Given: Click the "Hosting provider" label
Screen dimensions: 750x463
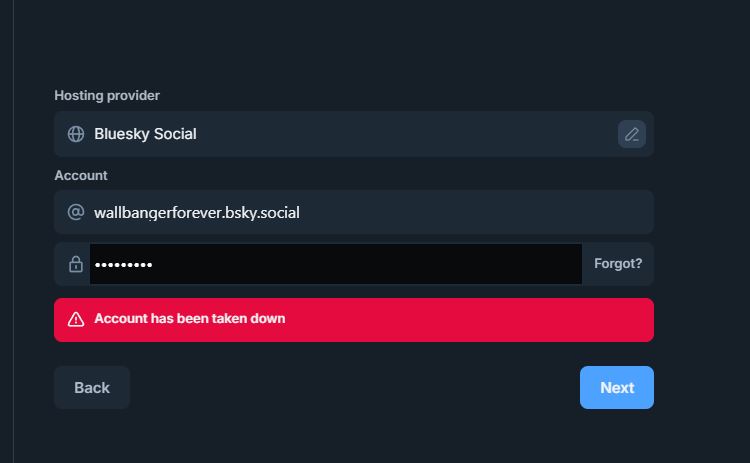Looking at the screenshot, I should click(x=107, y=96).
